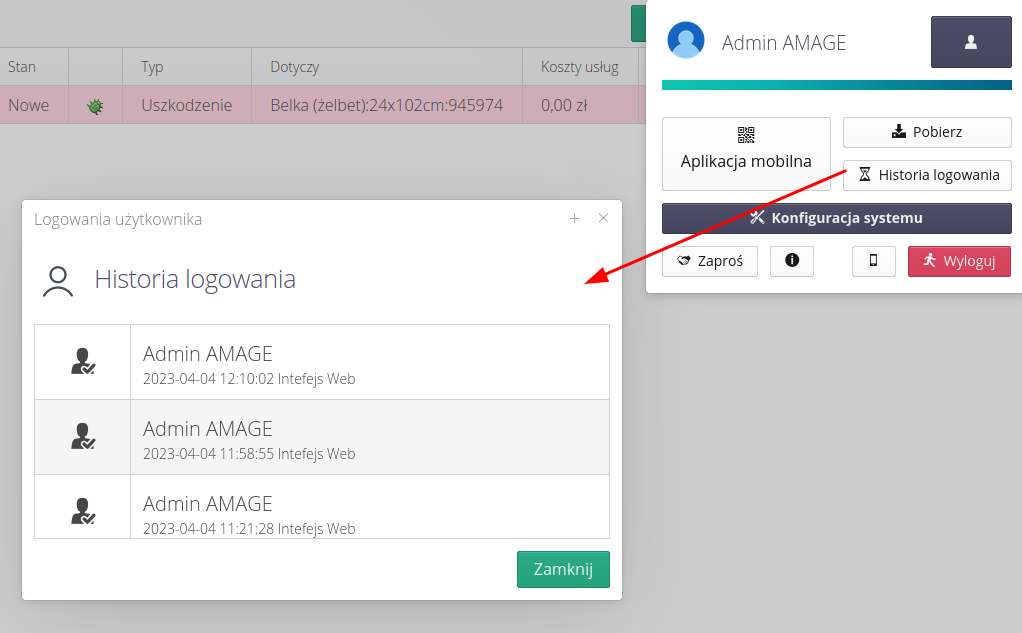Select login entry from 12:10:02

[369, 363]
